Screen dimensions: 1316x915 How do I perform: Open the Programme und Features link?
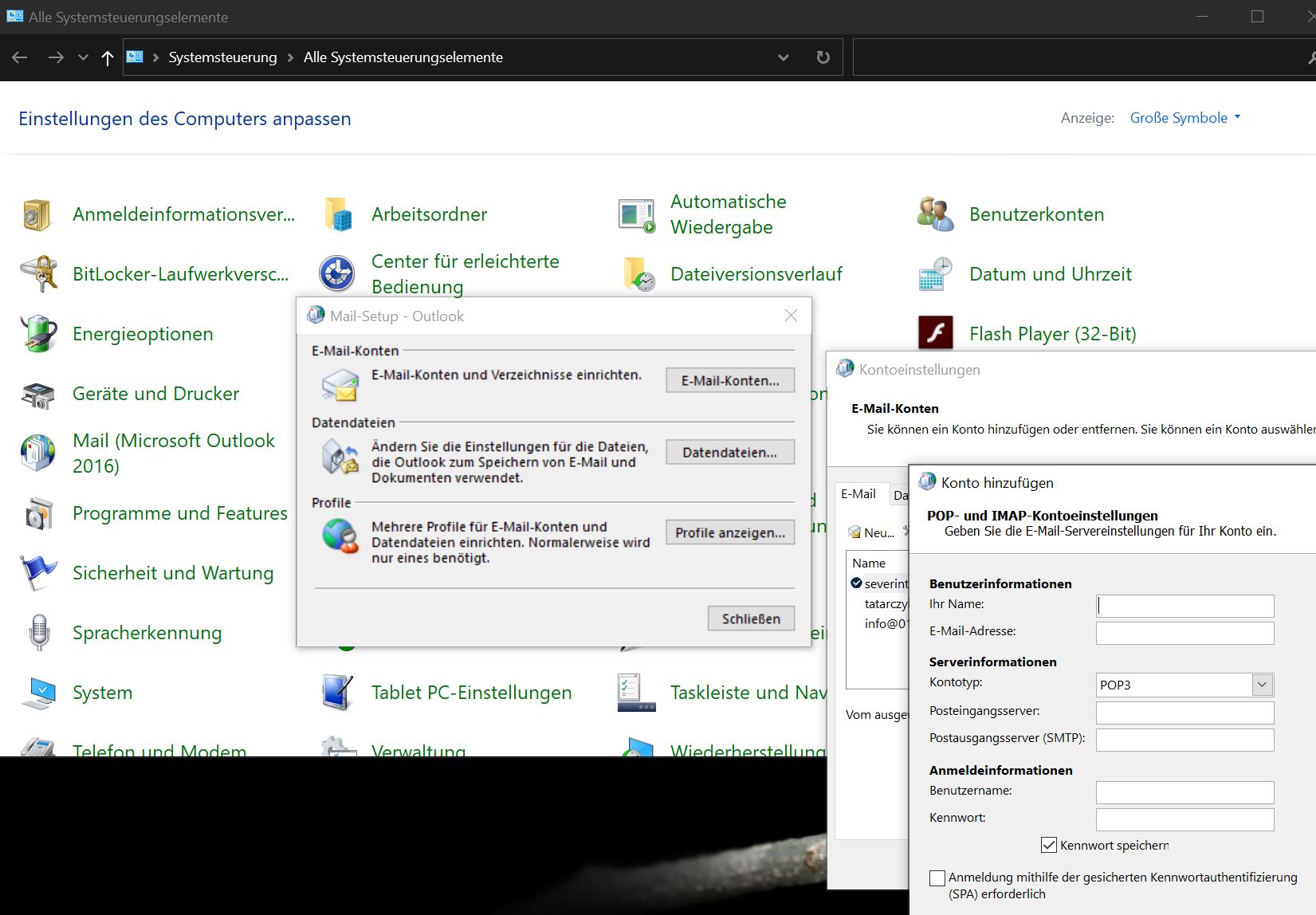[x=180, y=513]
